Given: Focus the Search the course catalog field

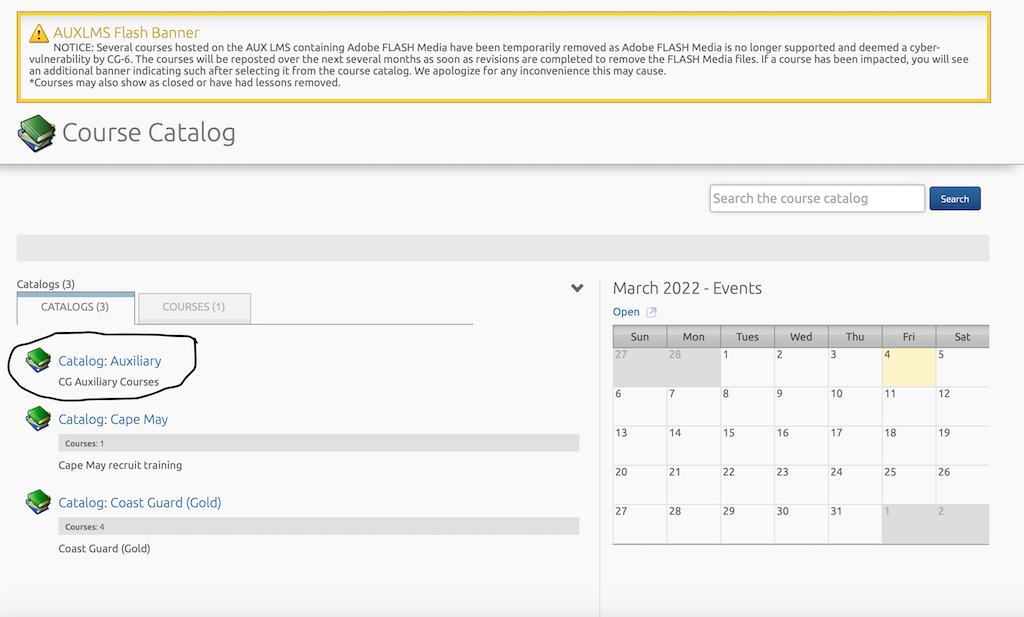Looking at the screenshot, I should [x=816, y=198].
